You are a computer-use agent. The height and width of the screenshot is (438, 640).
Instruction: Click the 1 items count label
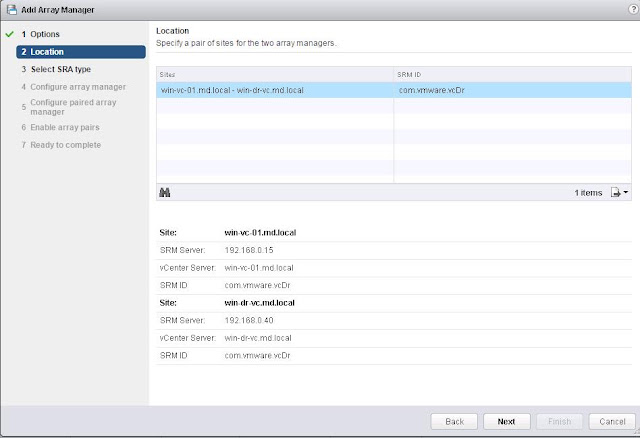click(x=588, y=193)
